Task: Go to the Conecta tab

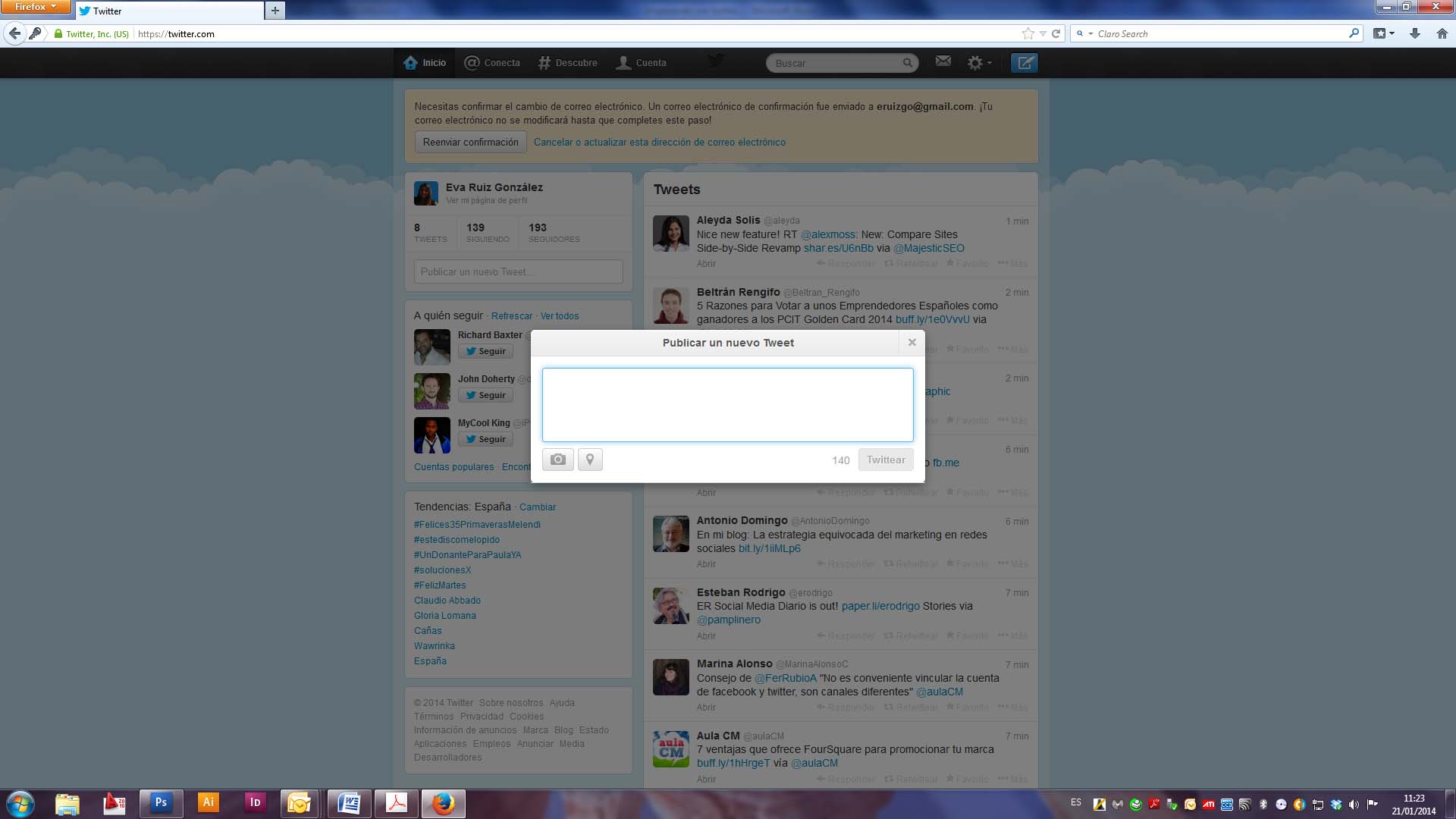Action: pos(492,63)
